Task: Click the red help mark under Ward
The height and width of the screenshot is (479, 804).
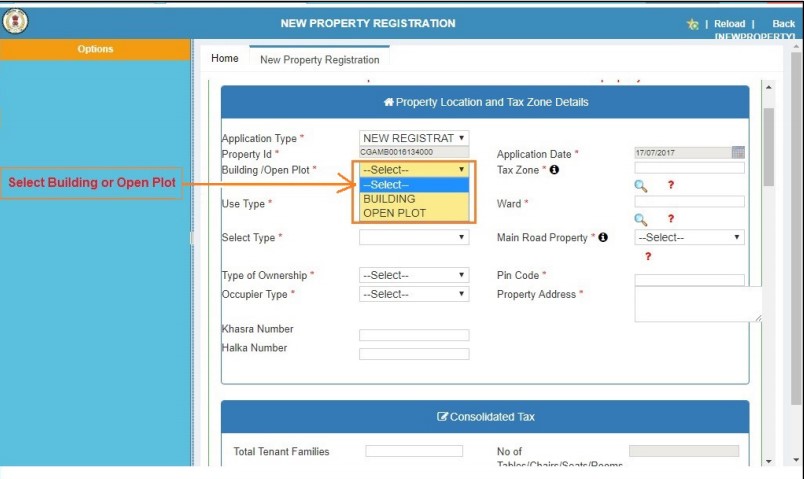Action: click(x=671, y=219)
